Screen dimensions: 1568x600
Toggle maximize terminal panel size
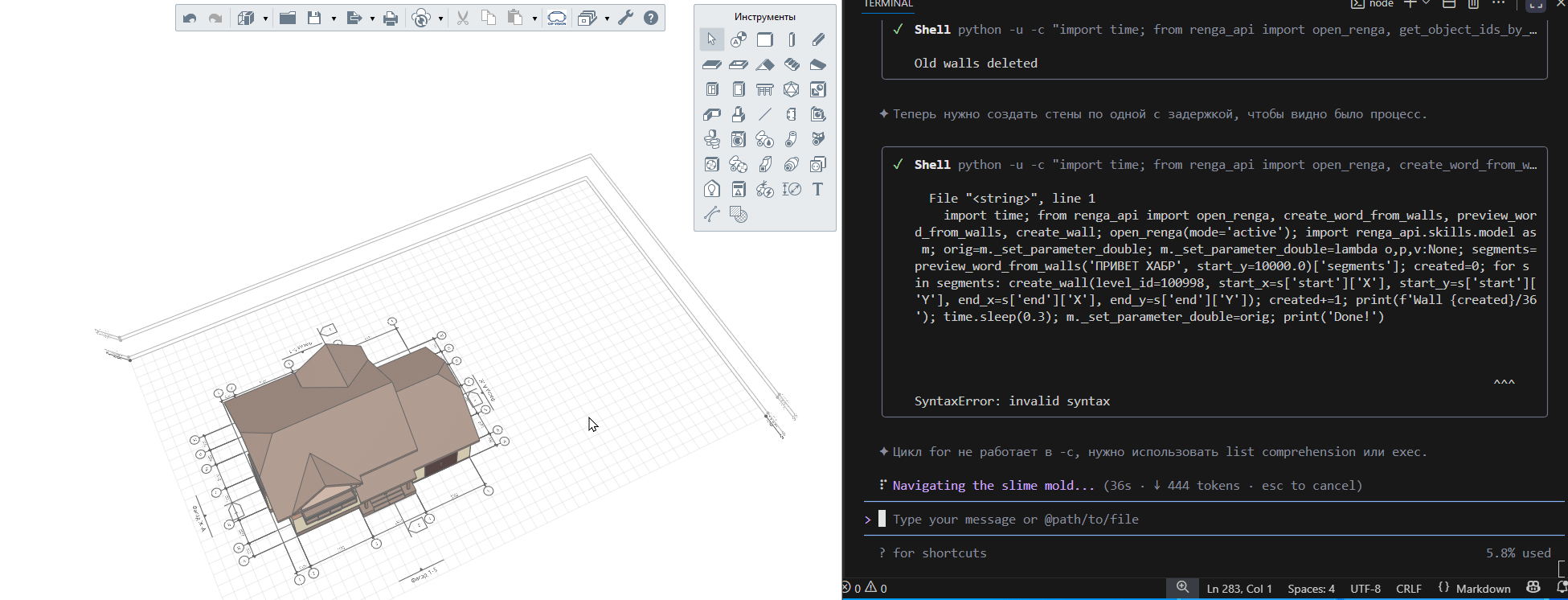point(1535,5)
